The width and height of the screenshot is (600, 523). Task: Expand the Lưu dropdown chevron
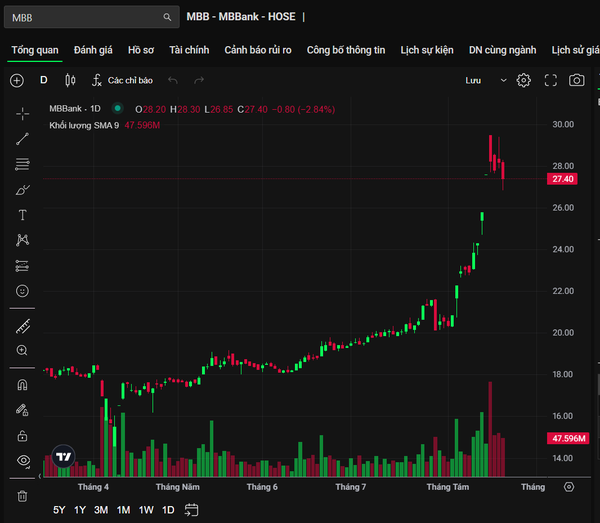tap(504, 81)
